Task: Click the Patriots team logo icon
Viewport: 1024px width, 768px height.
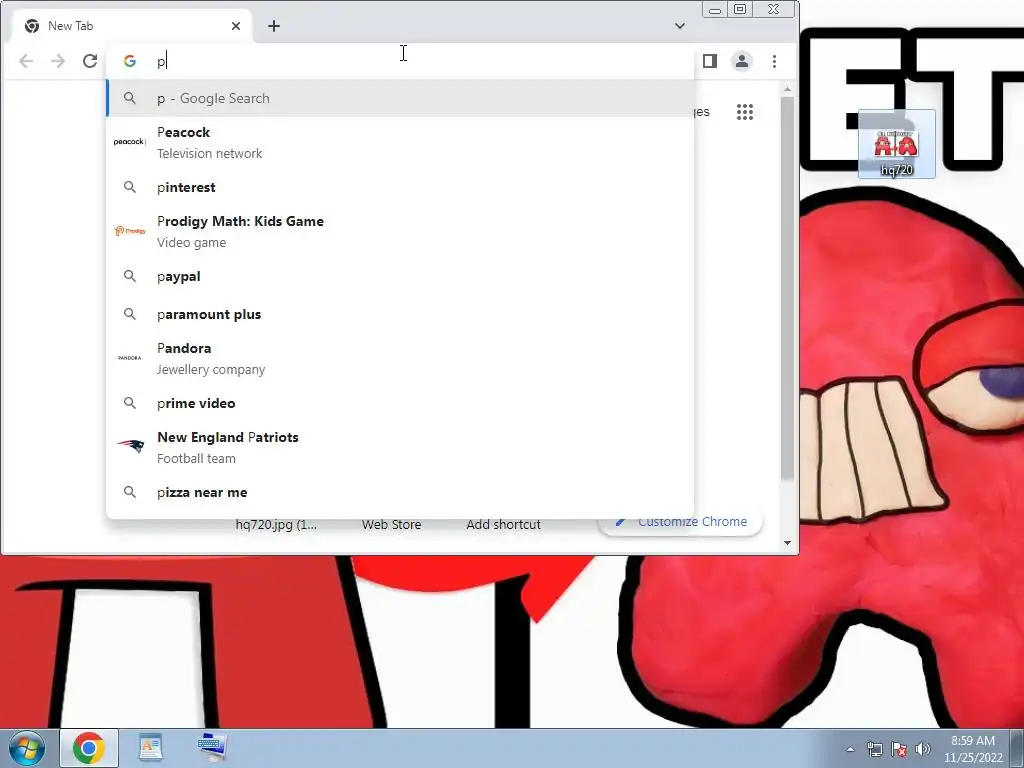Action: click(131, 446)
